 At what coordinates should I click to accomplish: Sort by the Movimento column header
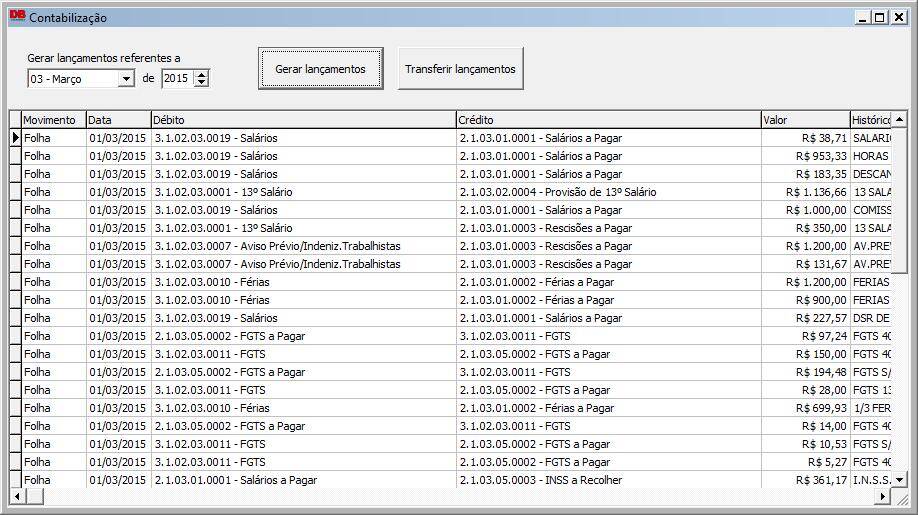[x=53, y=120]
